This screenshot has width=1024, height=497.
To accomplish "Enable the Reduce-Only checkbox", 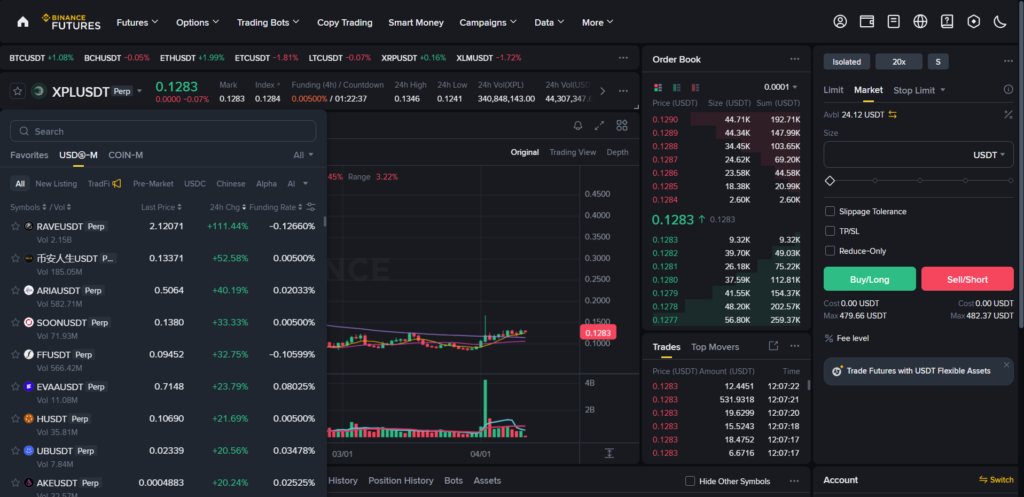I will pyautogui.click(x=830, y=250).
